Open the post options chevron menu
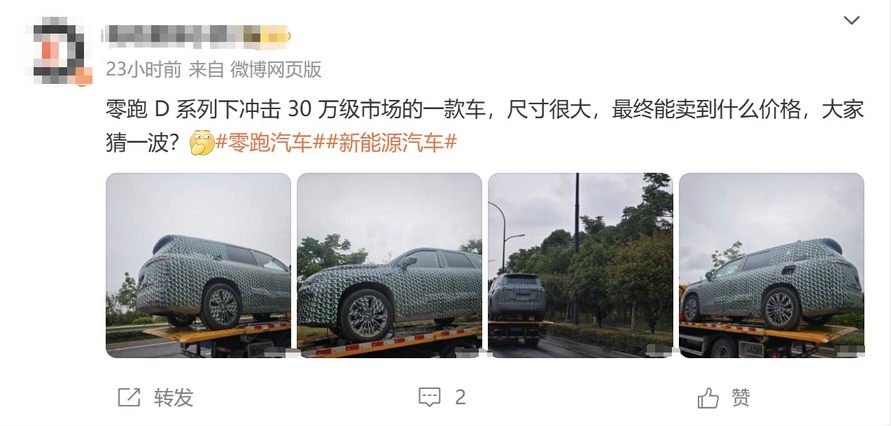This screenshot has width=891, height=426. pyautogui.click(x=851, y=21)
